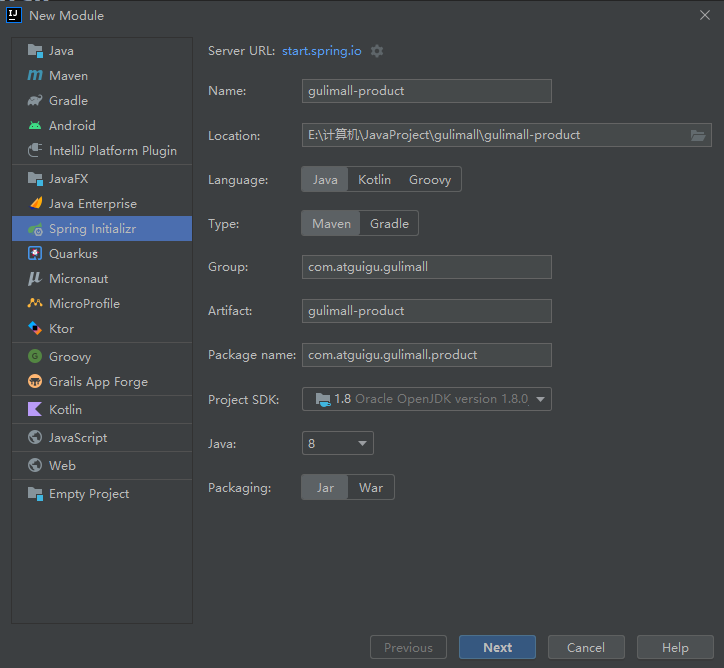
Task: Select the Micronaut mu icon
Action: [35, 278]
